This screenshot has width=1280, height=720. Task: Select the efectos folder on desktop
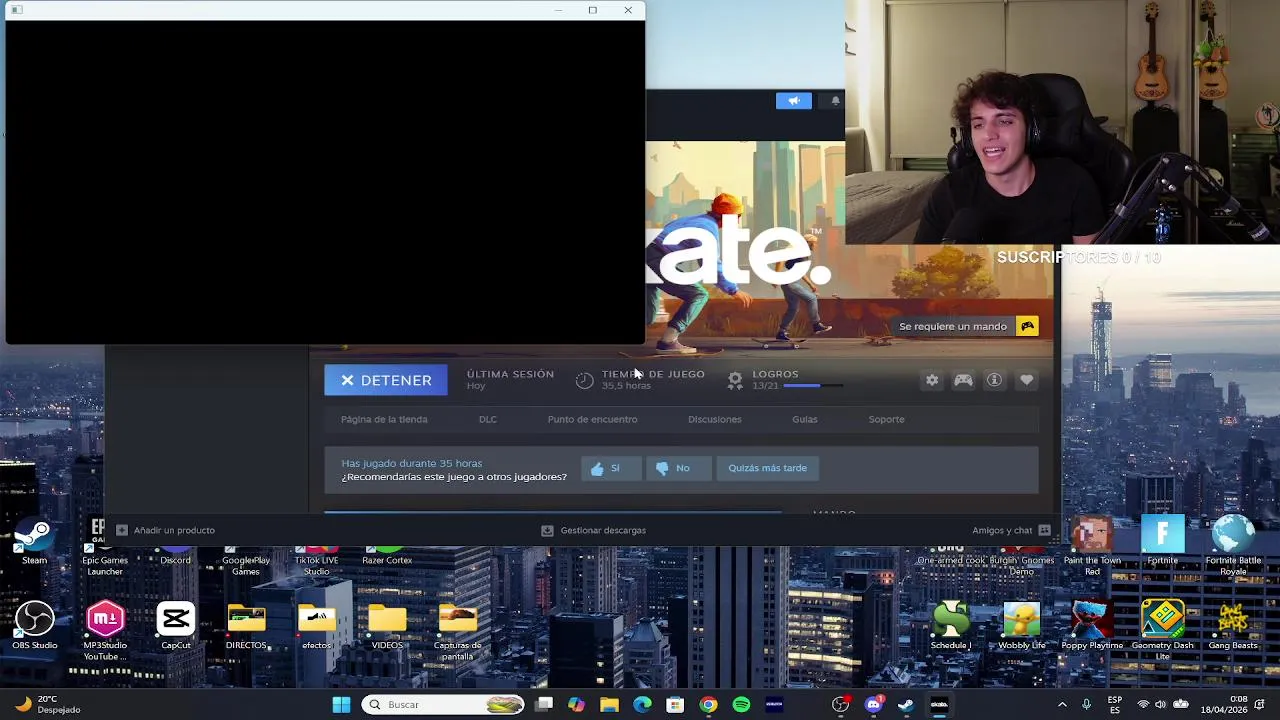point(317,625)
